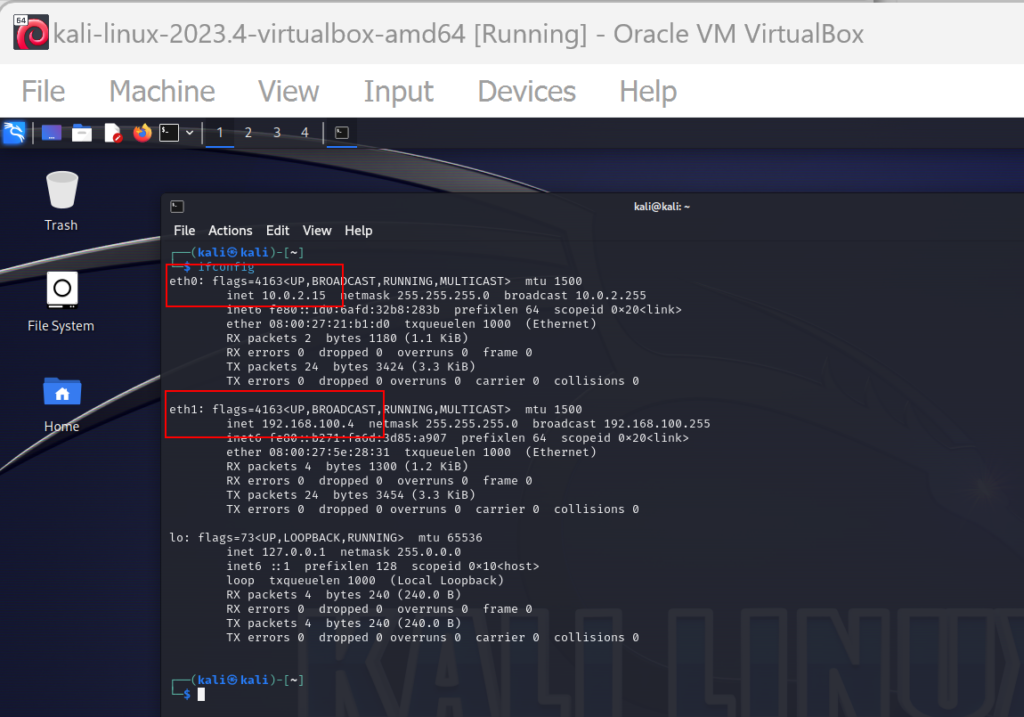The width and height of the screenshot is (1024, 717).
Task: Open the terminal's Edit menu
Action: click(x=278, y=231)
